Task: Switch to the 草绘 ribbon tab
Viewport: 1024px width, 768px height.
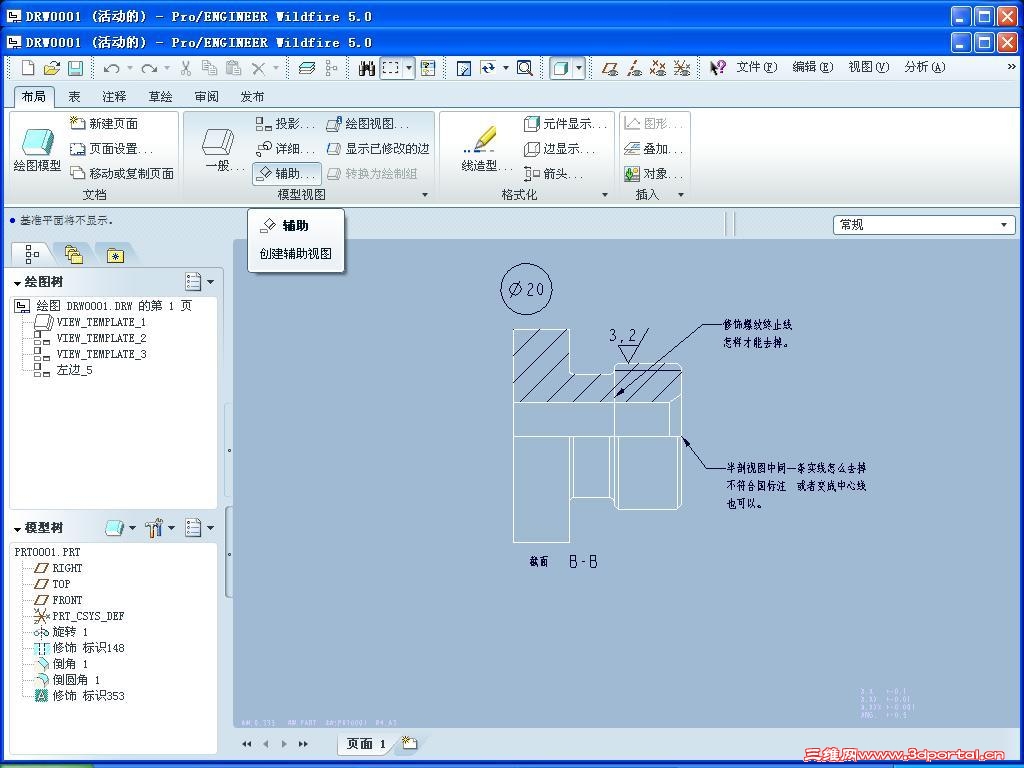Action: (x=160, y=97)
